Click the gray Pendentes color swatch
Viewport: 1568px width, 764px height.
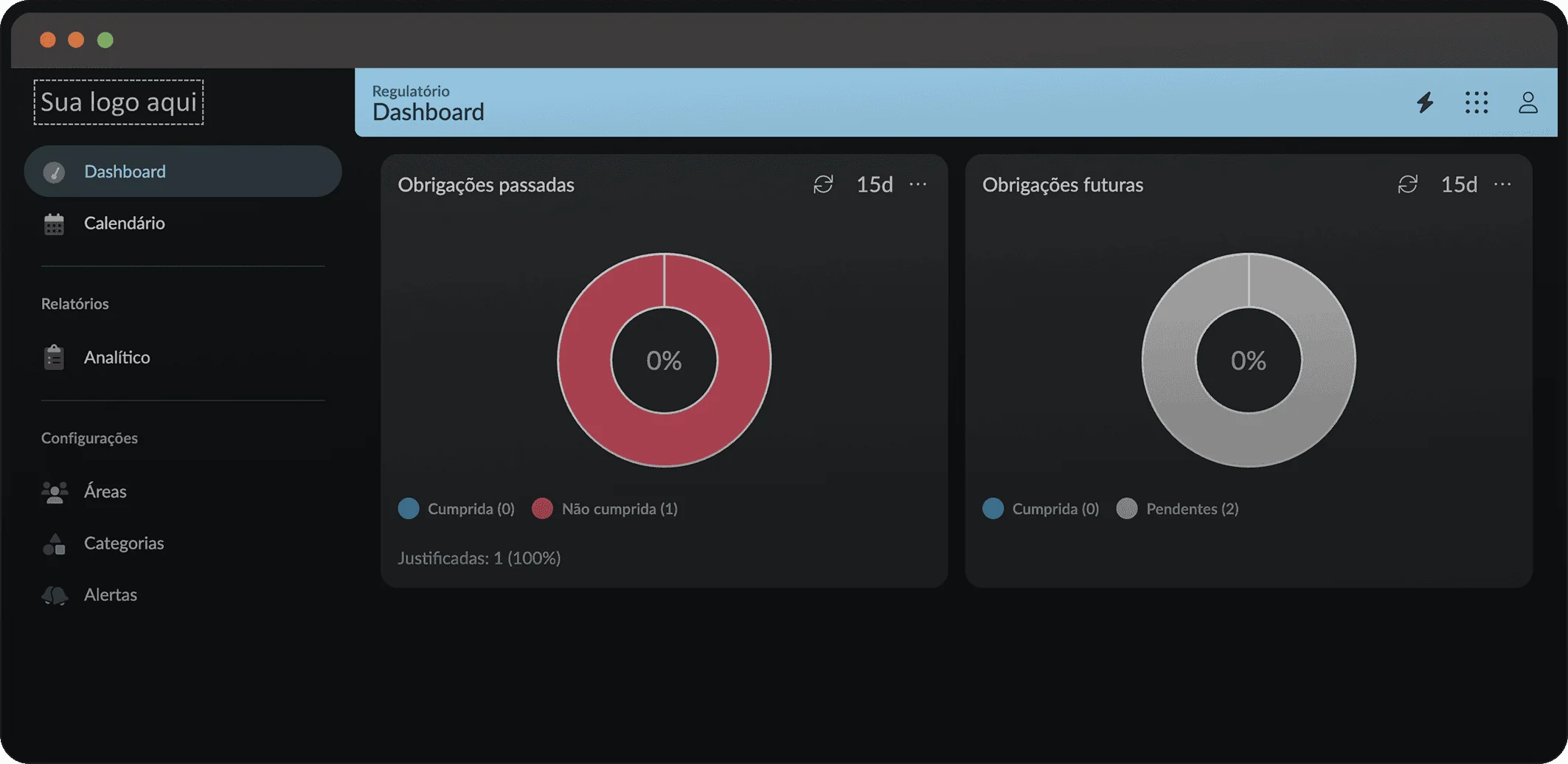tap(1127, 509)
